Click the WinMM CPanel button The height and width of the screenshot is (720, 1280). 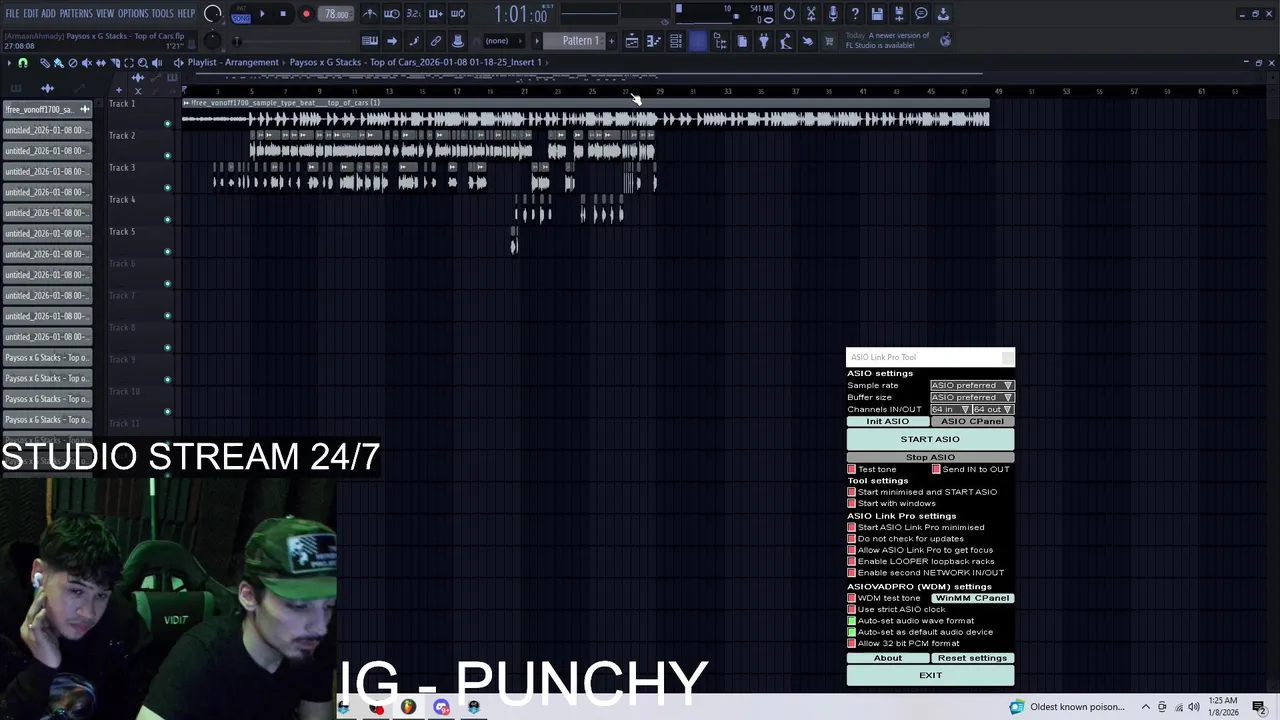pos(972,598)
